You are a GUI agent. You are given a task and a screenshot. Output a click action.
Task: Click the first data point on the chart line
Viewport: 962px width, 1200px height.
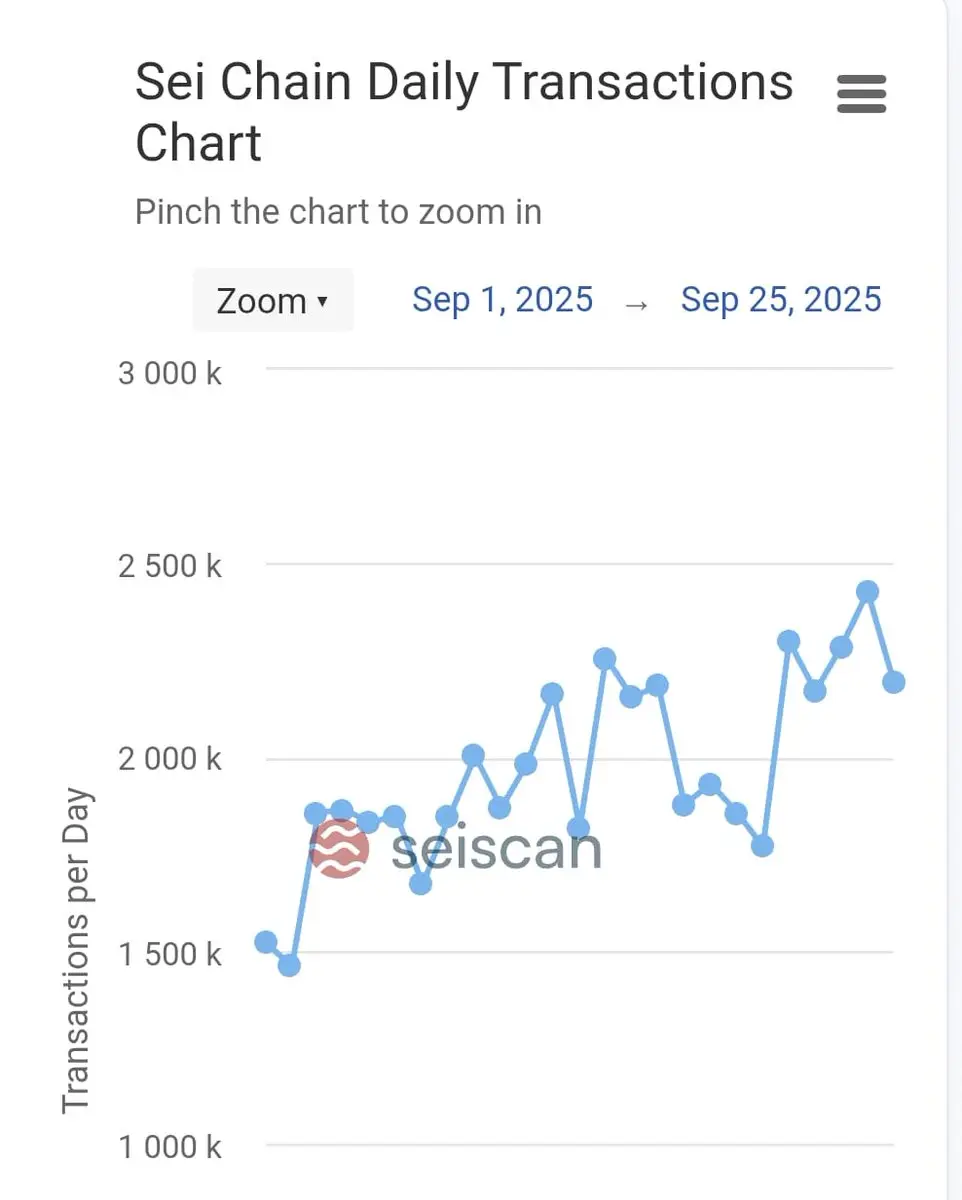click(x=266, y=942)
